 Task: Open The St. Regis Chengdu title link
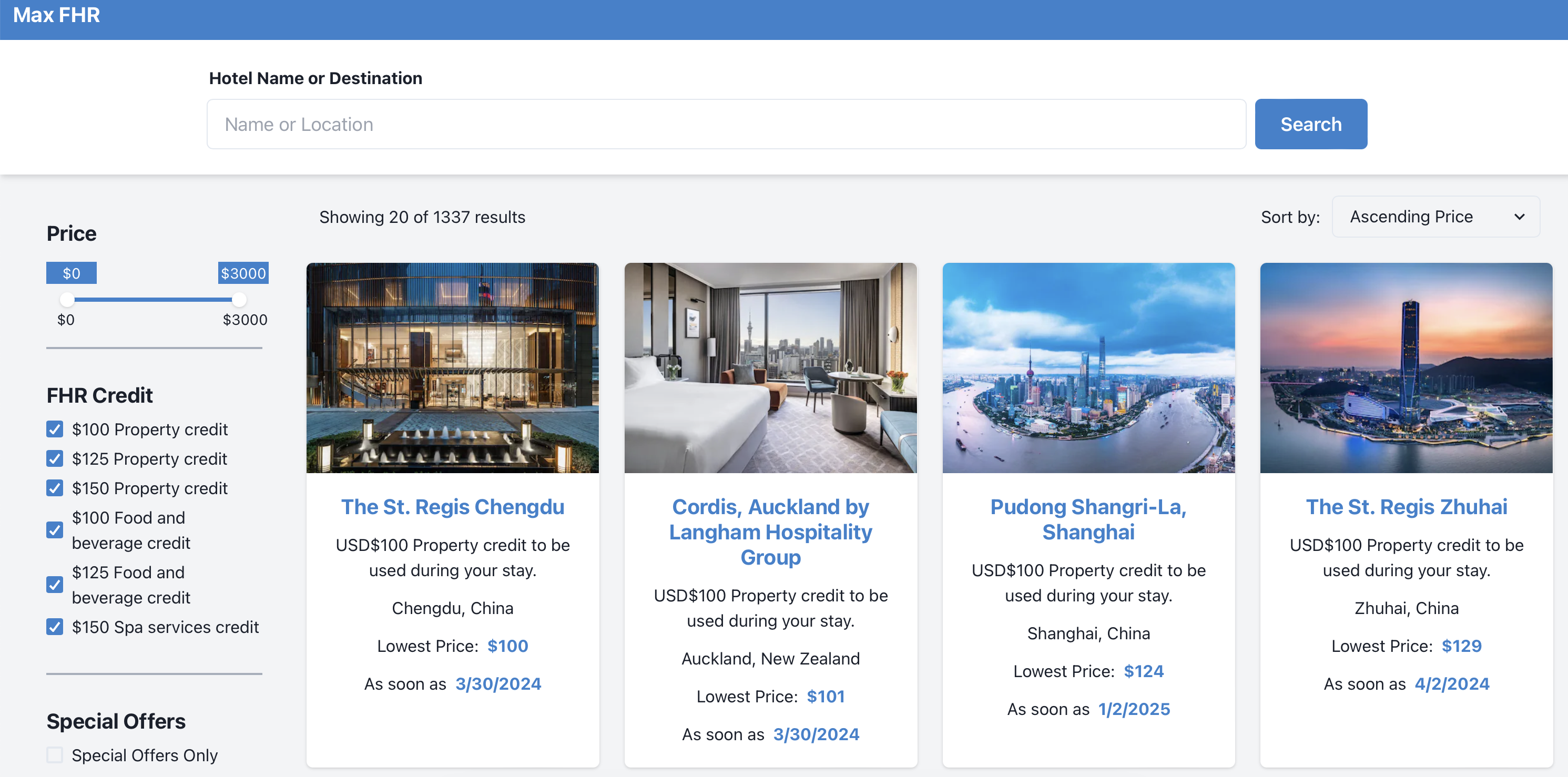click(452, 506)
